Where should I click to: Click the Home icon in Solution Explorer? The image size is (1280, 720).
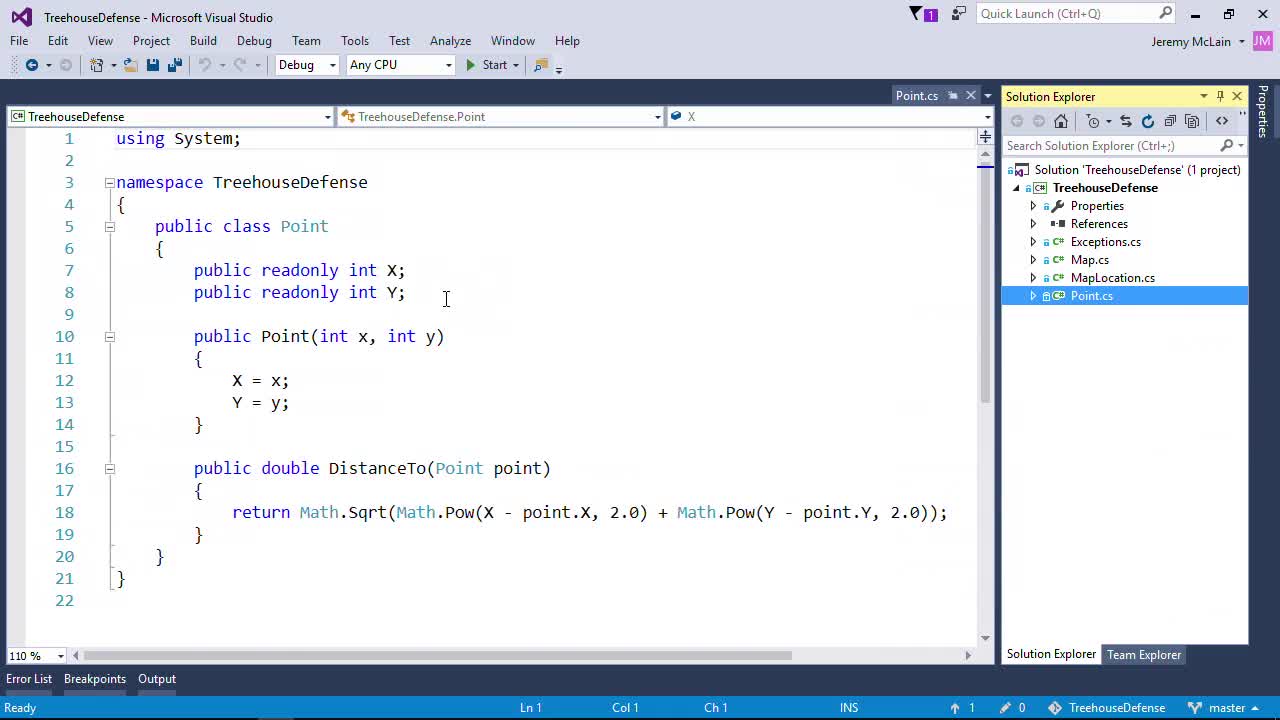pyautogui.click(x=1061, y=121)
